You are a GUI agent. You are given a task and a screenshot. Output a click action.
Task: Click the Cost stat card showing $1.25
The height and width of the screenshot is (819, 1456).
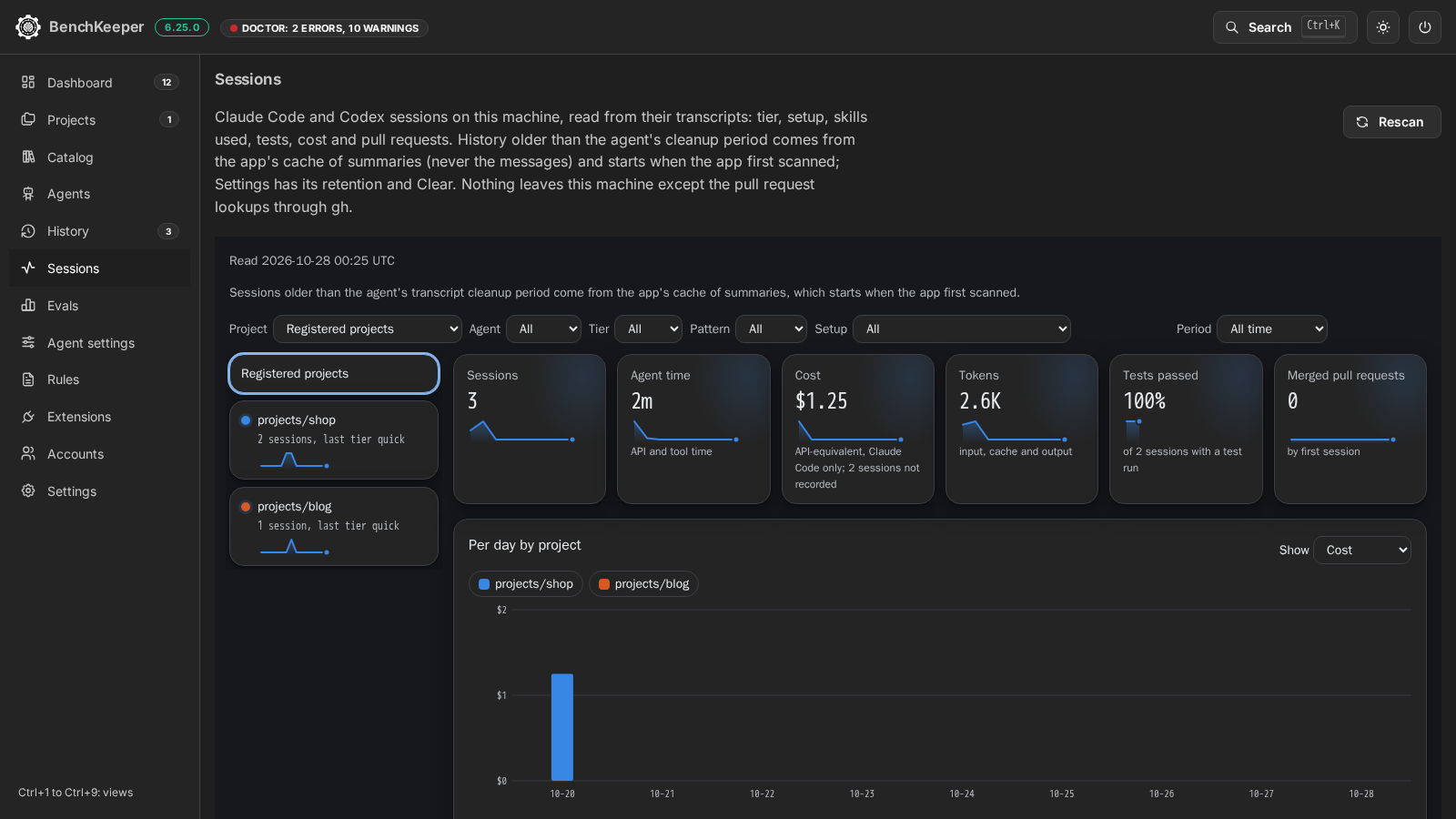[x=858, y=429]
